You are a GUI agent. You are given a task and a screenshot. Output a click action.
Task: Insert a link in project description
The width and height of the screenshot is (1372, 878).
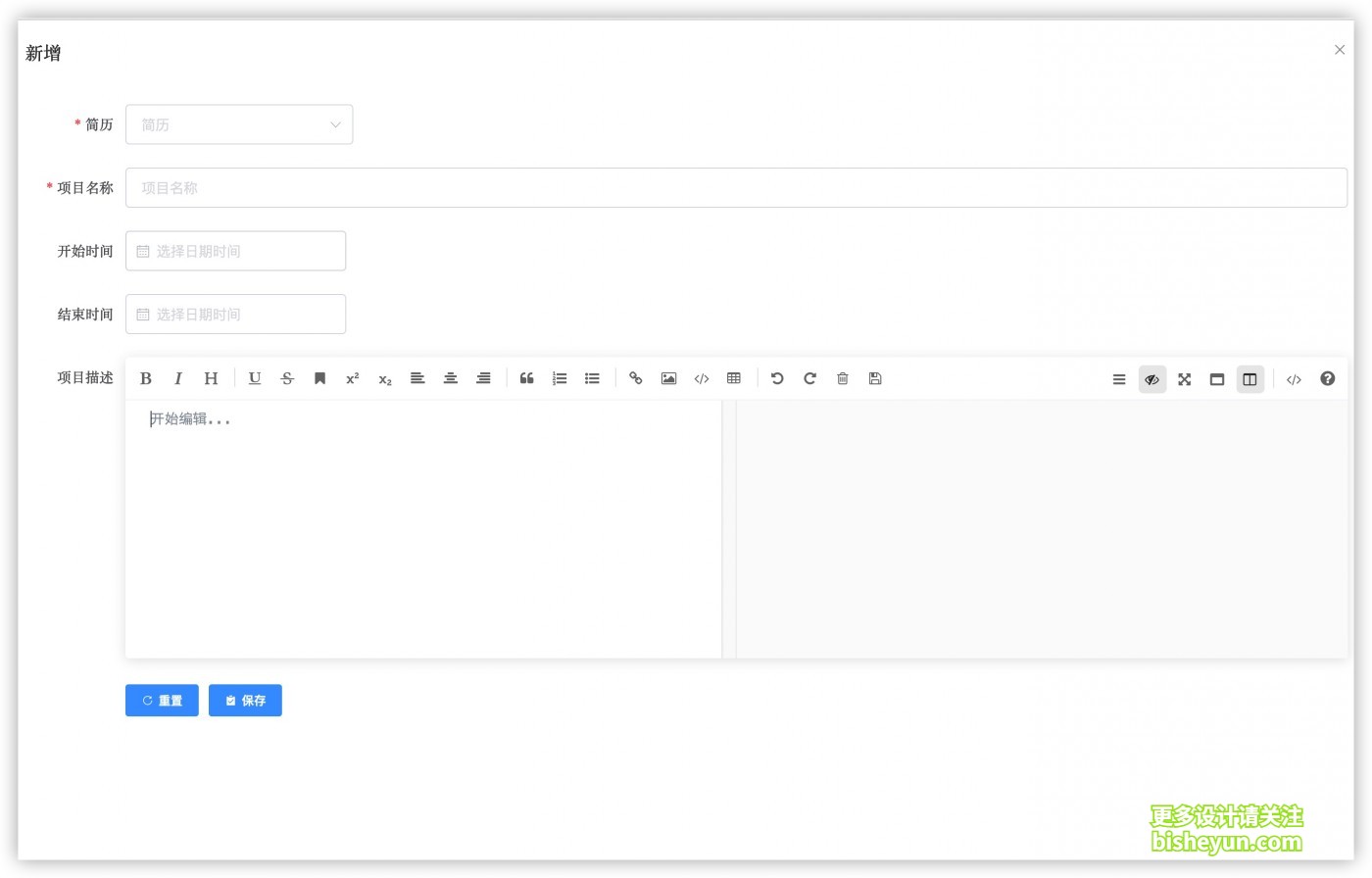[635, 378]
